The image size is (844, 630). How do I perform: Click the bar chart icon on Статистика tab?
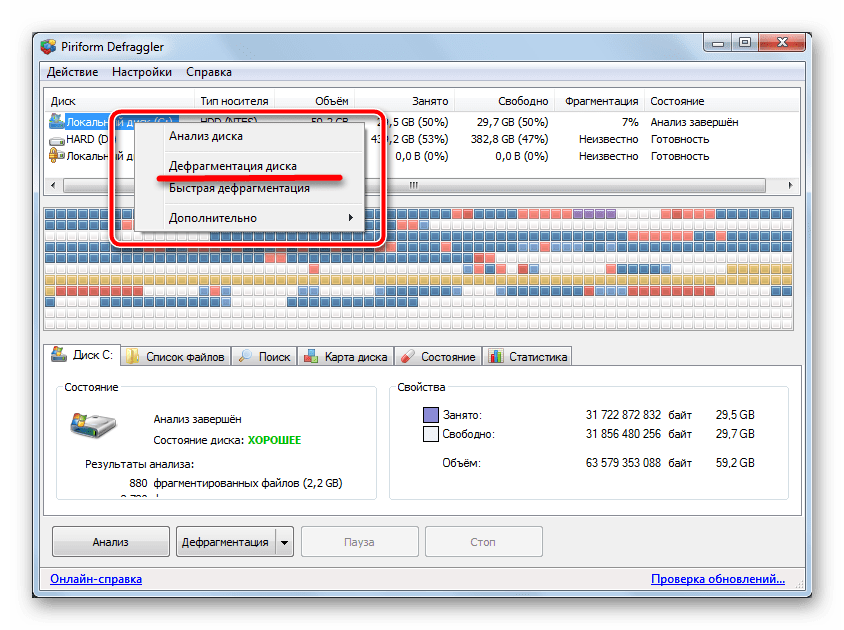[x=496, y=356]
